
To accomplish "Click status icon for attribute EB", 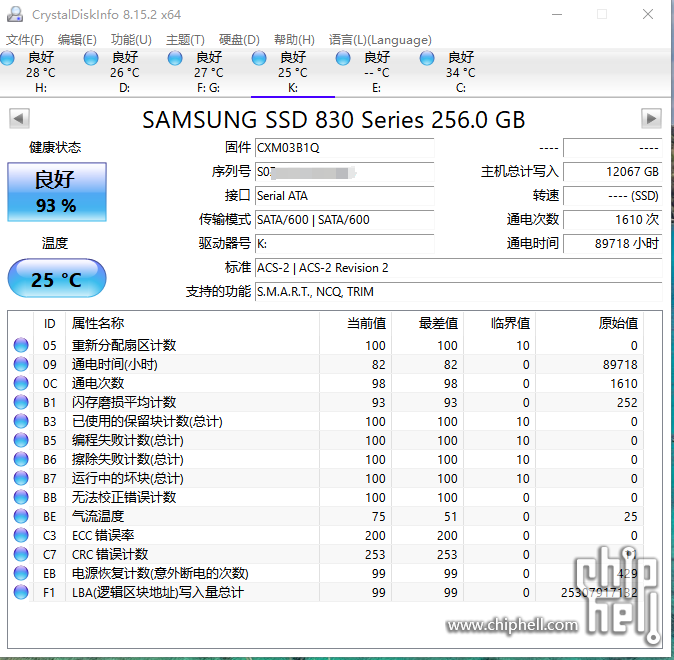I will click(x=21, y=573).
